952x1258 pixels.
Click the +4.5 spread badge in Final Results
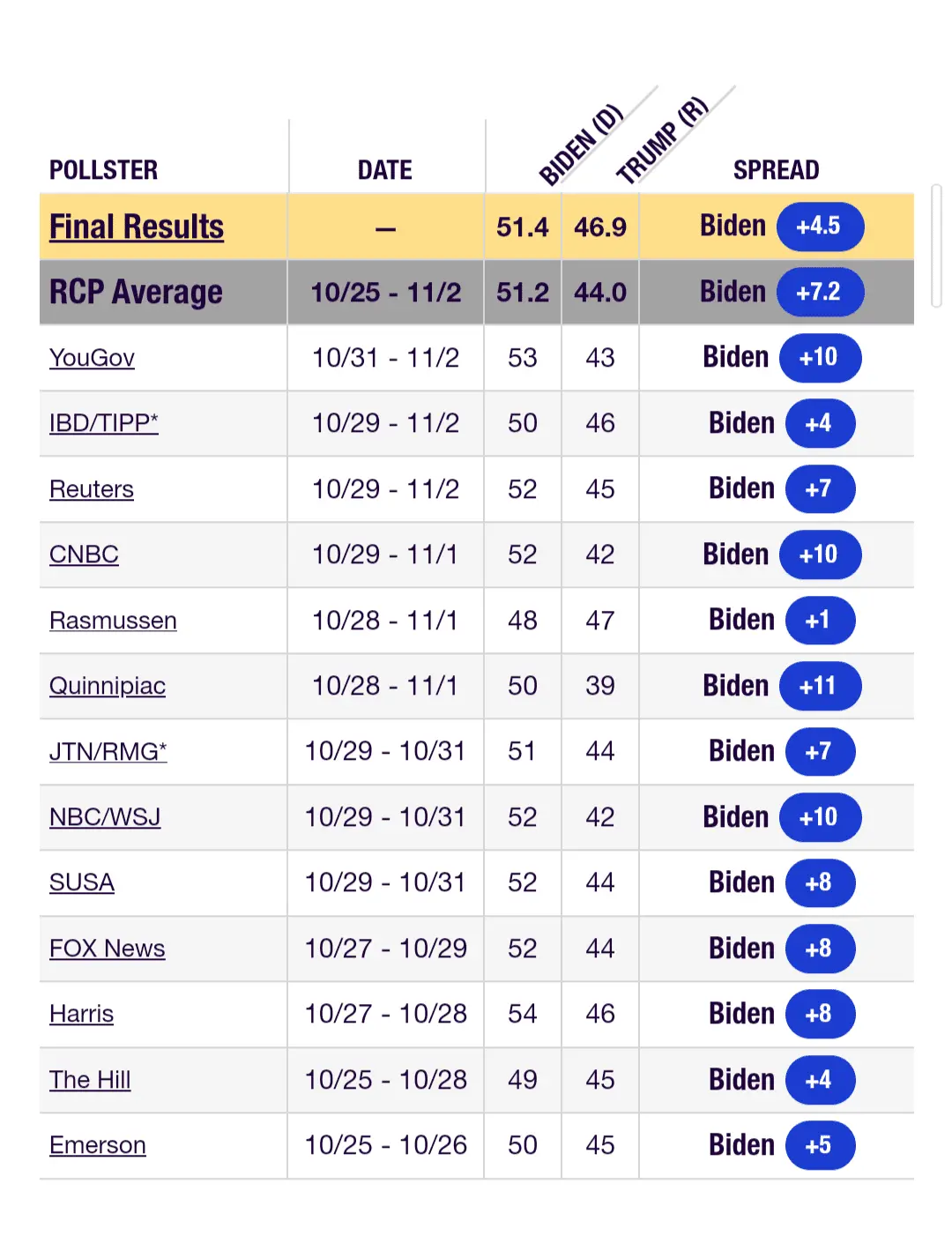[x=819, y=227]
